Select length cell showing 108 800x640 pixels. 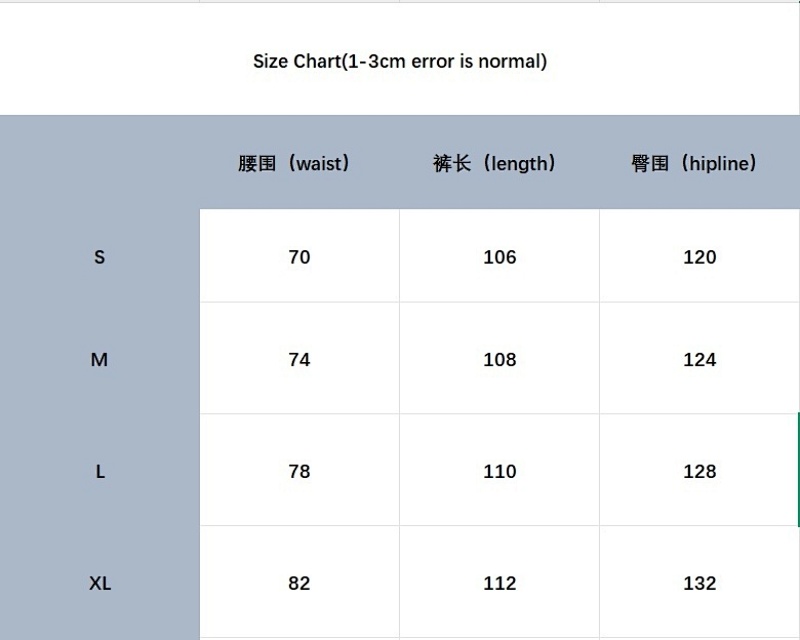499,359
